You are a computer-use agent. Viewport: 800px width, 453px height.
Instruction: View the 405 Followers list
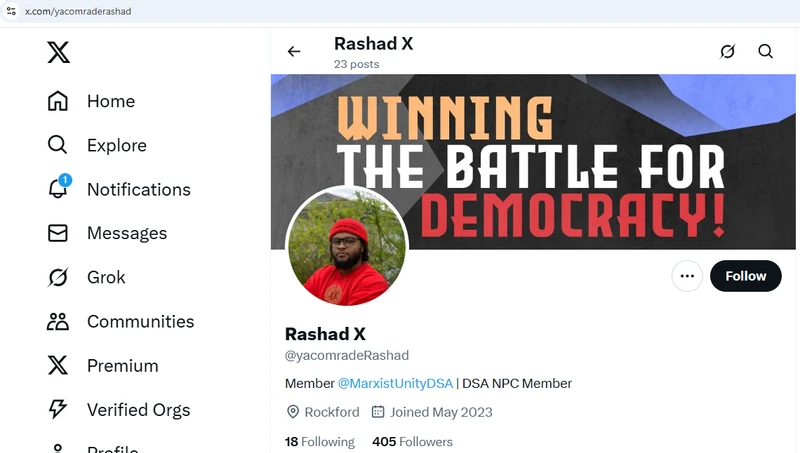[412, 441]
